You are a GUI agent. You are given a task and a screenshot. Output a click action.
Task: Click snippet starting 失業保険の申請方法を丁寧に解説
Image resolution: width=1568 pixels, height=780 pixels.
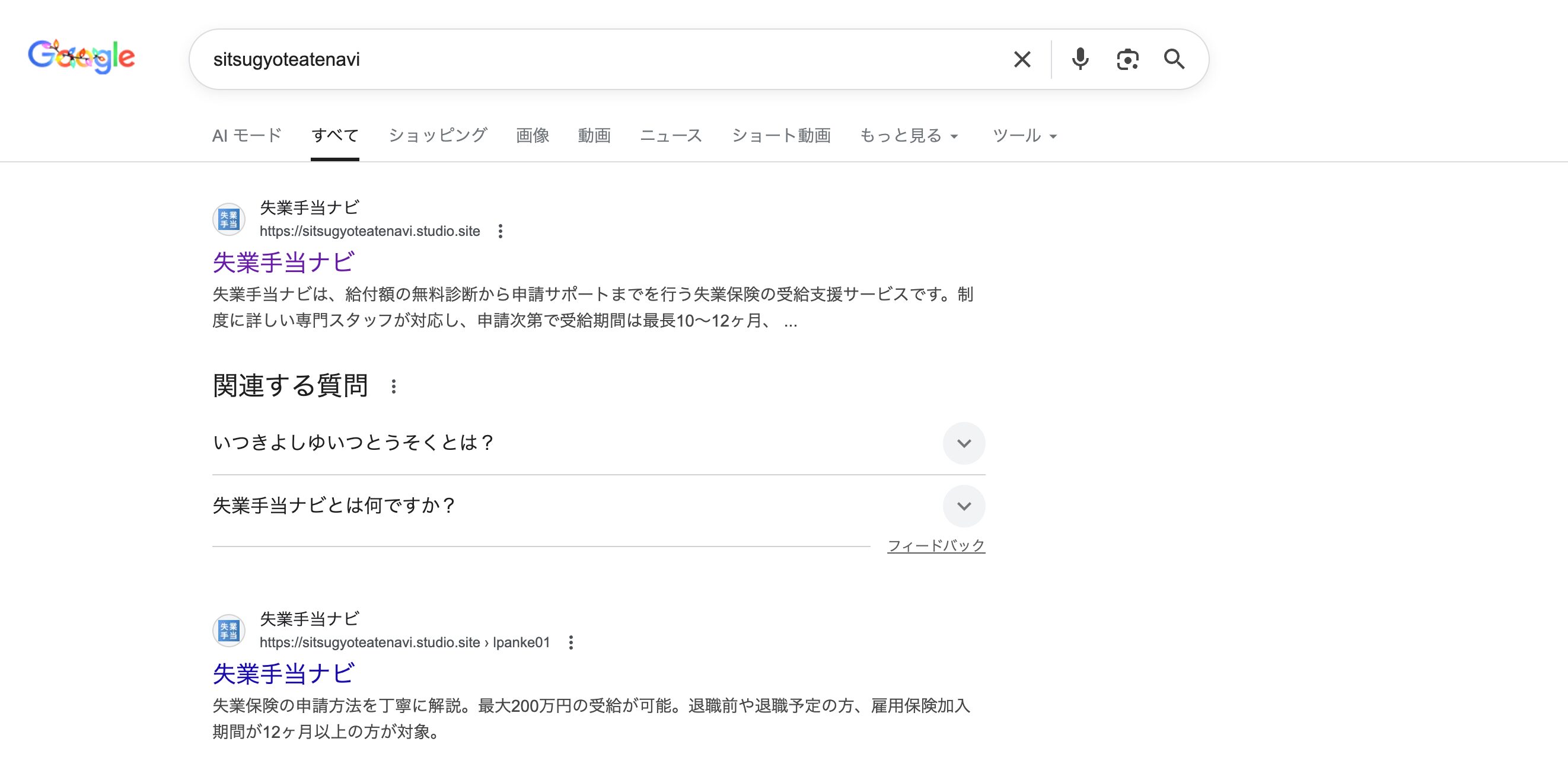(x=591, y=718)
